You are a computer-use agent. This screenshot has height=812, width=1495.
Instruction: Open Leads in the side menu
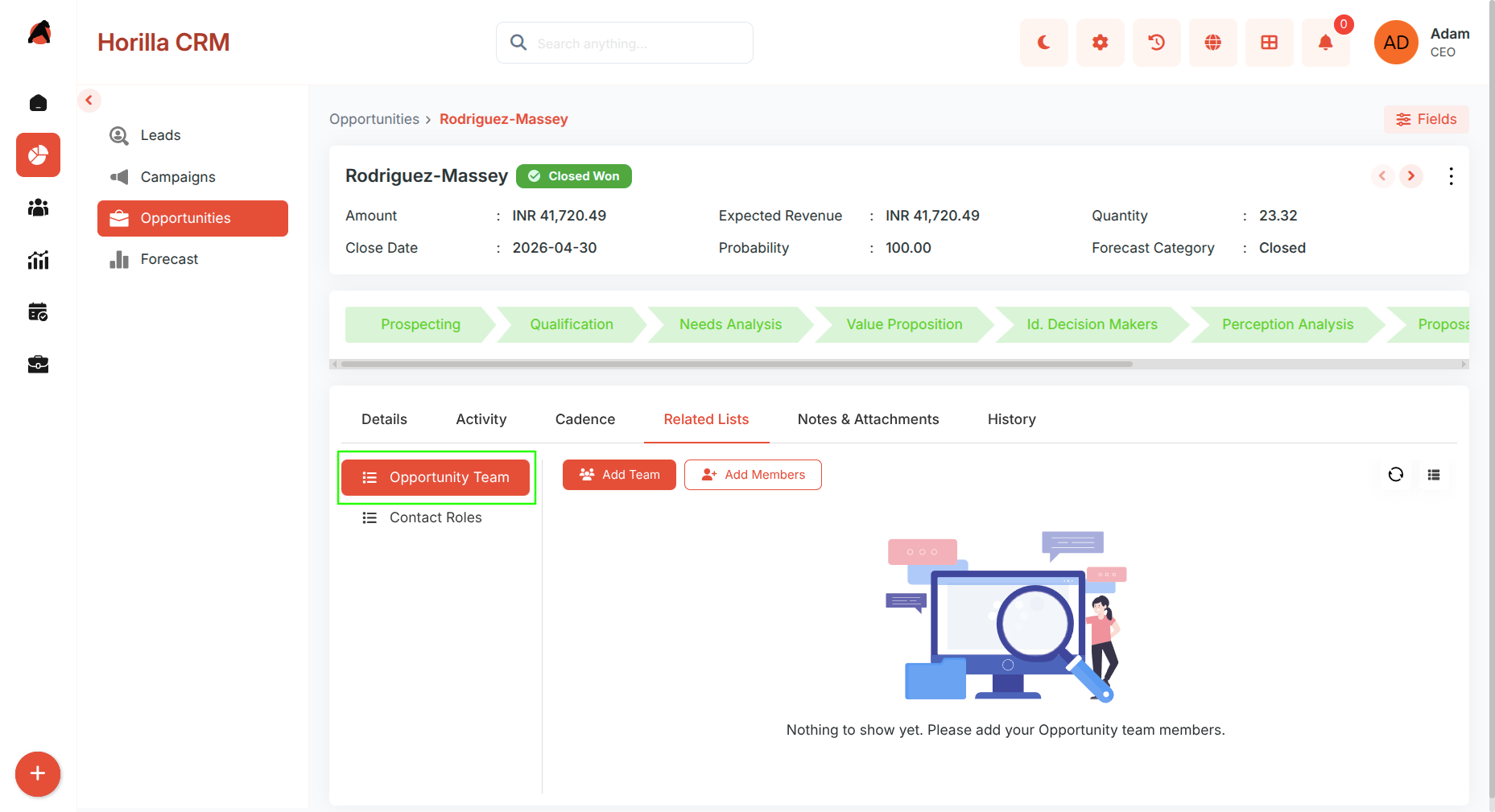click(x=192, y=135)
